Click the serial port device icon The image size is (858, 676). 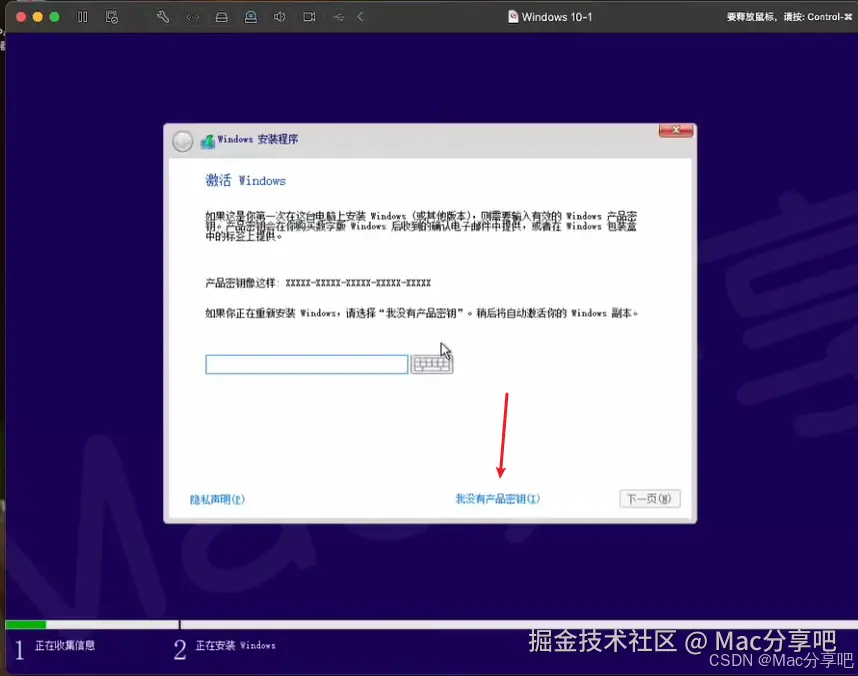click(x=194, y=17)
